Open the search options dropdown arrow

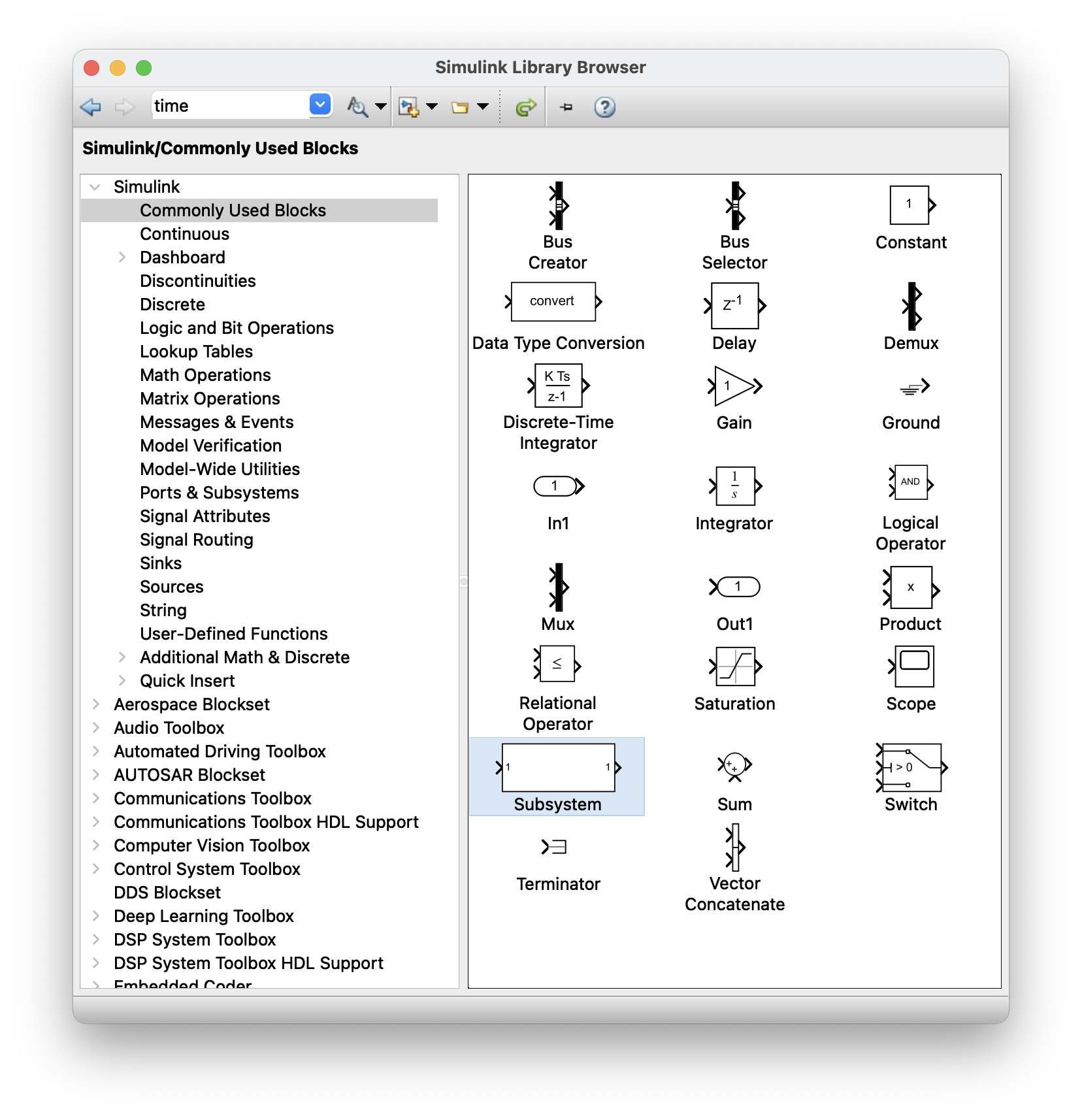[x=381, y=106]
